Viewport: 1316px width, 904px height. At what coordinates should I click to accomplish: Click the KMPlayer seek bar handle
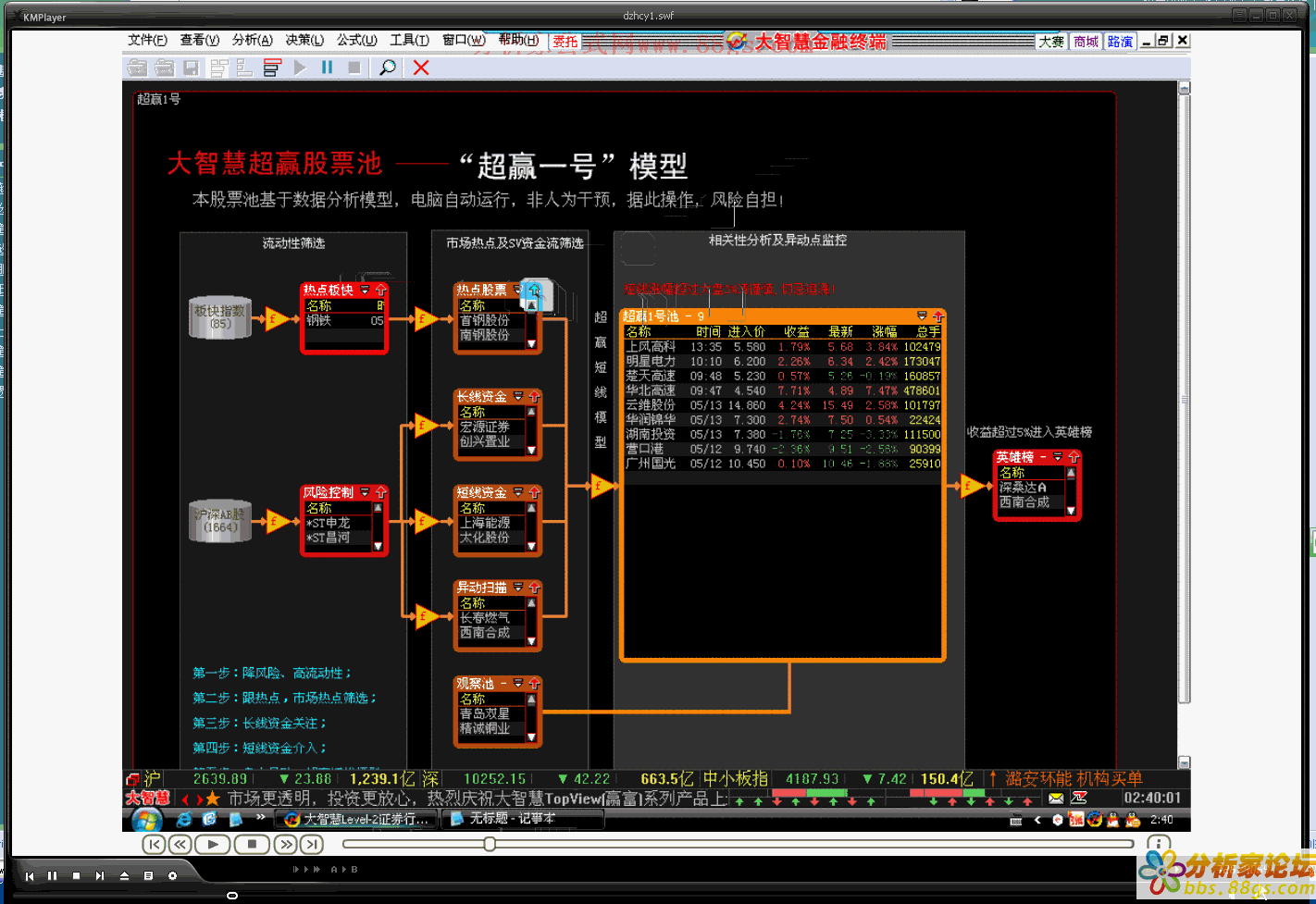point(232,895)
